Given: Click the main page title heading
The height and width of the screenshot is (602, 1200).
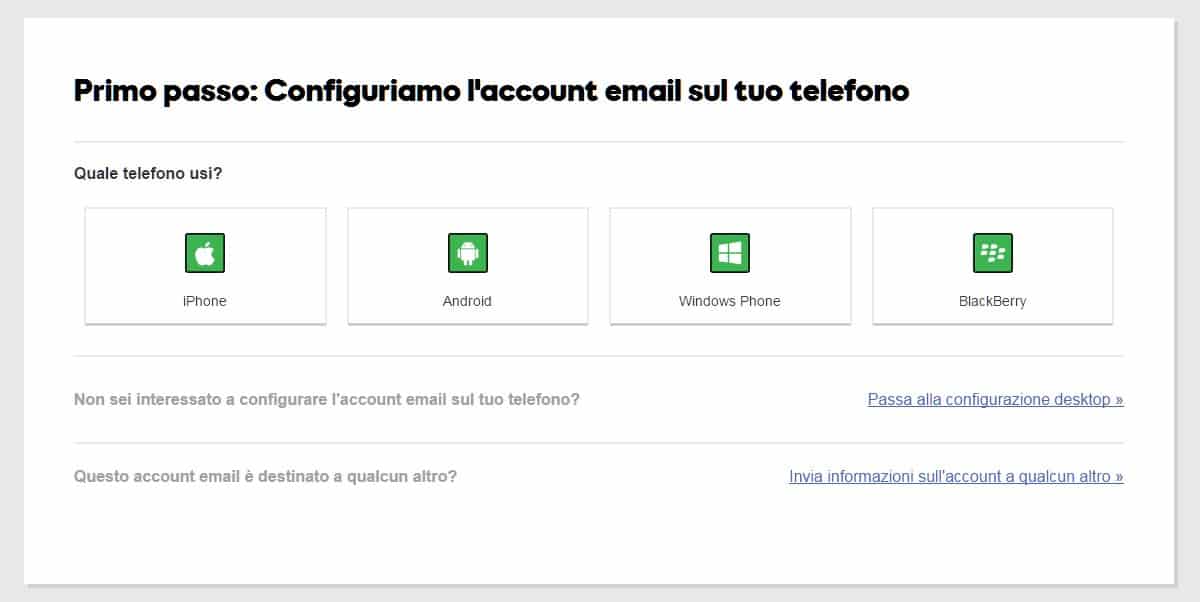Looking at the screenshot, I should 491,91.
